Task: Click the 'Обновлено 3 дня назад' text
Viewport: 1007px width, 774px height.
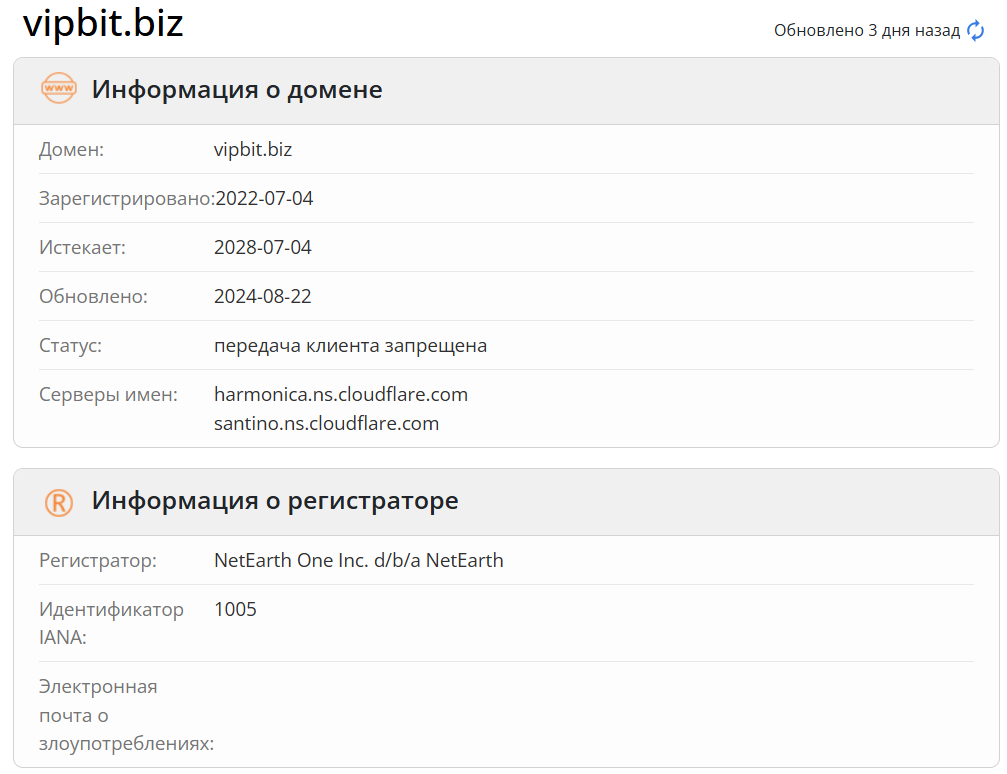Action: click(x=866, y=31)
